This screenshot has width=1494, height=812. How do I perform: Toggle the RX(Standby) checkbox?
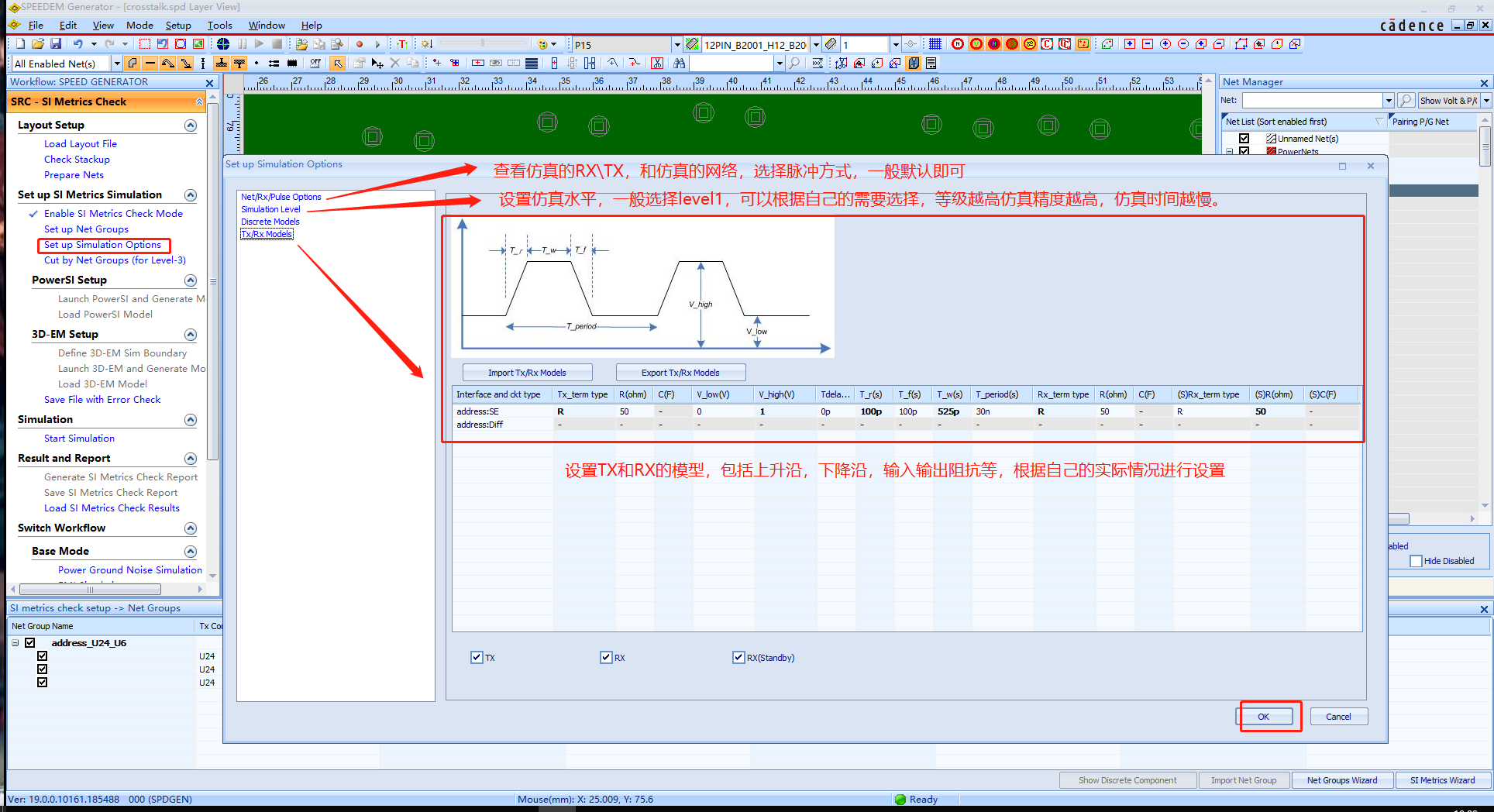(x=738, y=658)
